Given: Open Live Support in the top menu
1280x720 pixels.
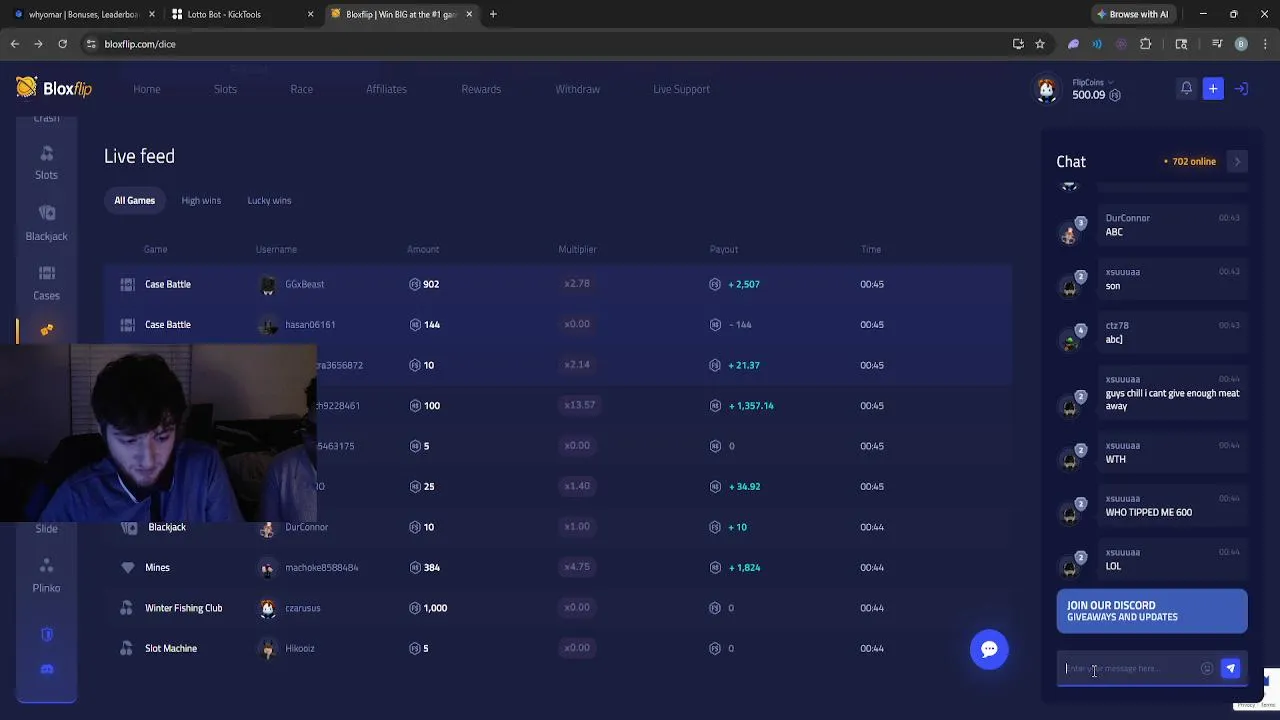Looking at the screenshot, I should pyautogui.click(x=681, y=89).
